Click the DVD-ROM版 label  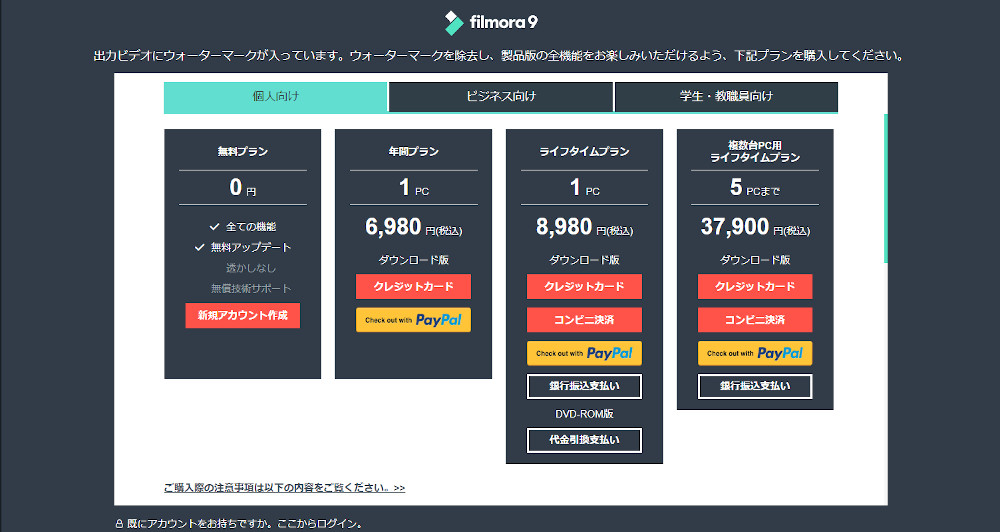[584, 414]
